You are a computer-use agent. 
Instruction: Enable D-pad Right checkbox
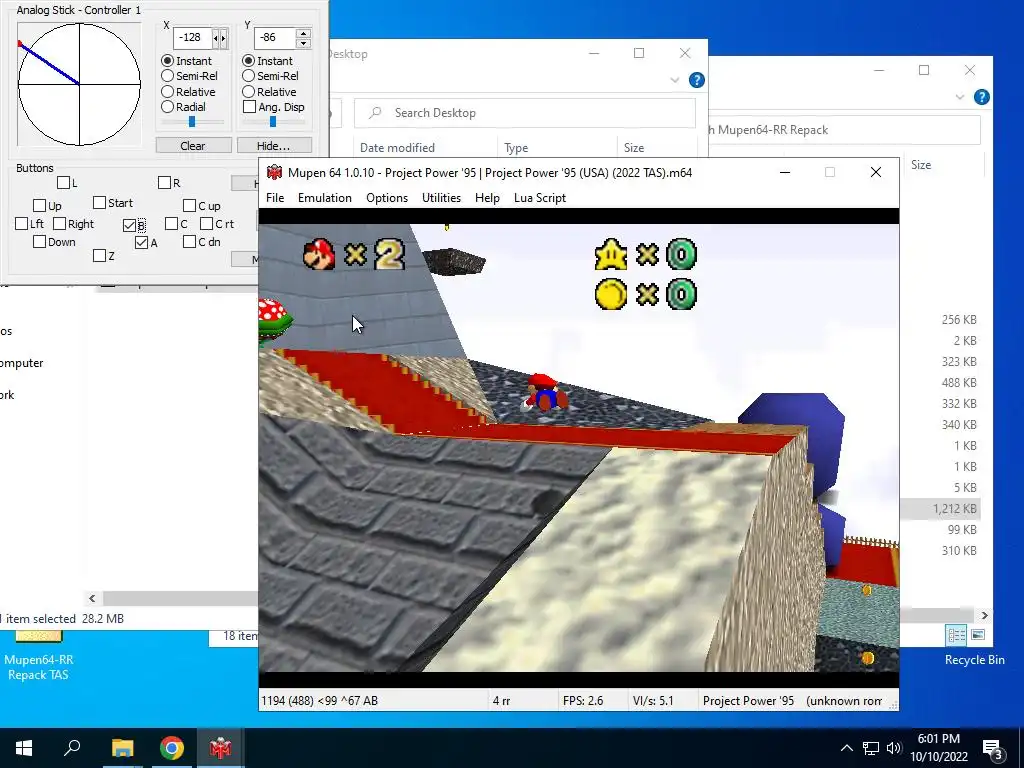[x=59, y=224]
